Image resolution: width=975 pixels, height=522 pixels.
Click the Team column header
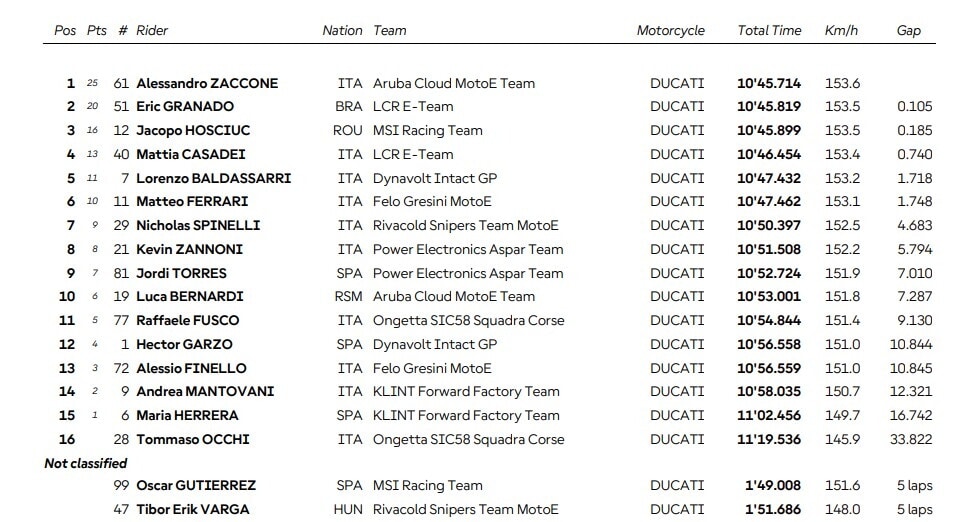coord(390,30)
